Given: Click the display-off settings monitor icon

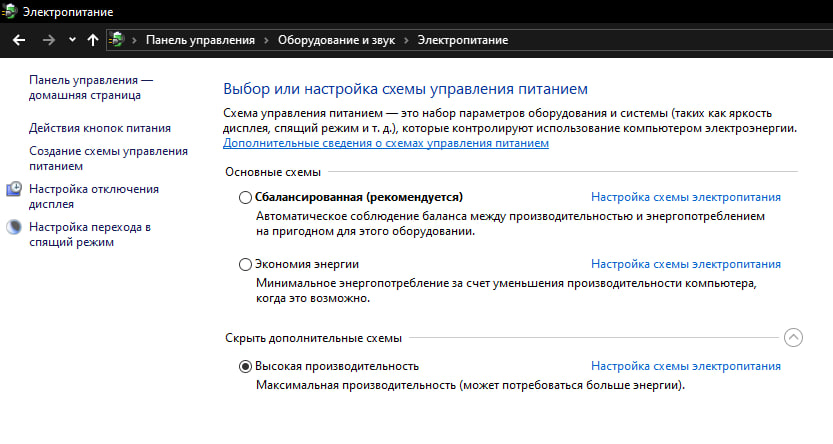Looking at the screenshot, I should (x=14, y=189).
